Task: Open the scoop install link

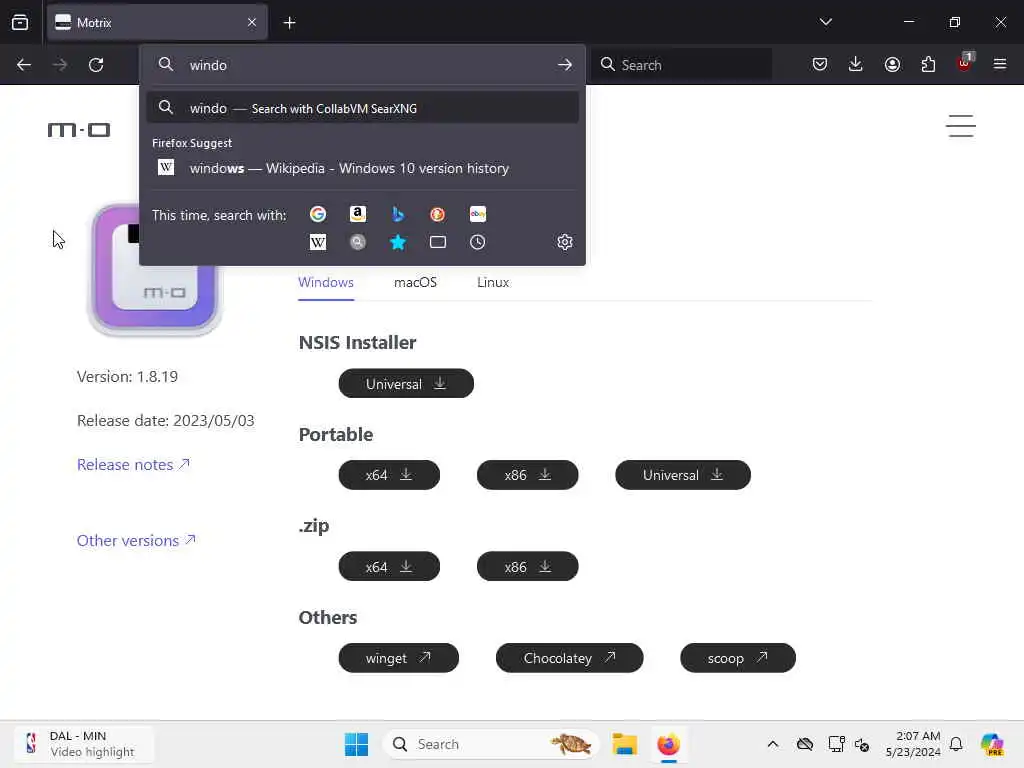Action: [738, 658]
